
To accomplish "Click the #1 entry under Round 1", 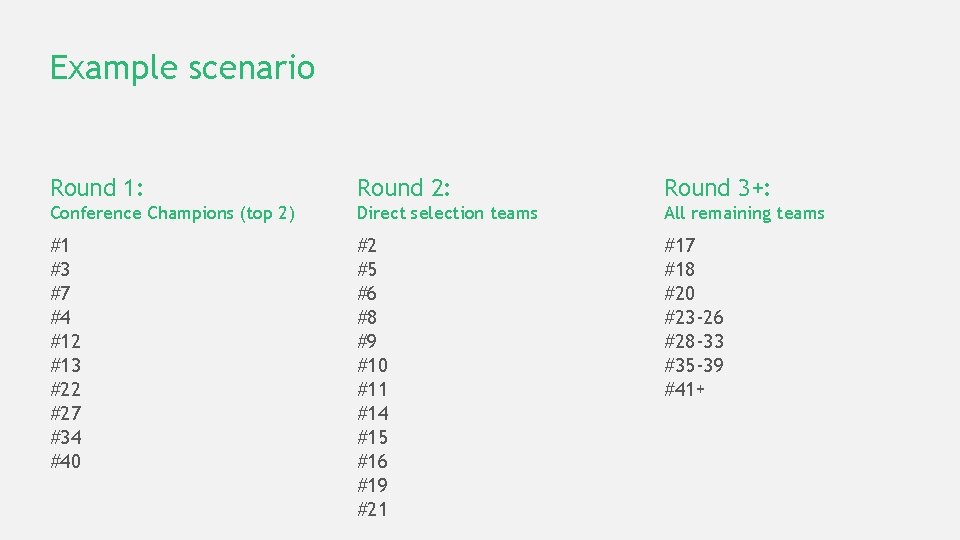I will [61, 245].
